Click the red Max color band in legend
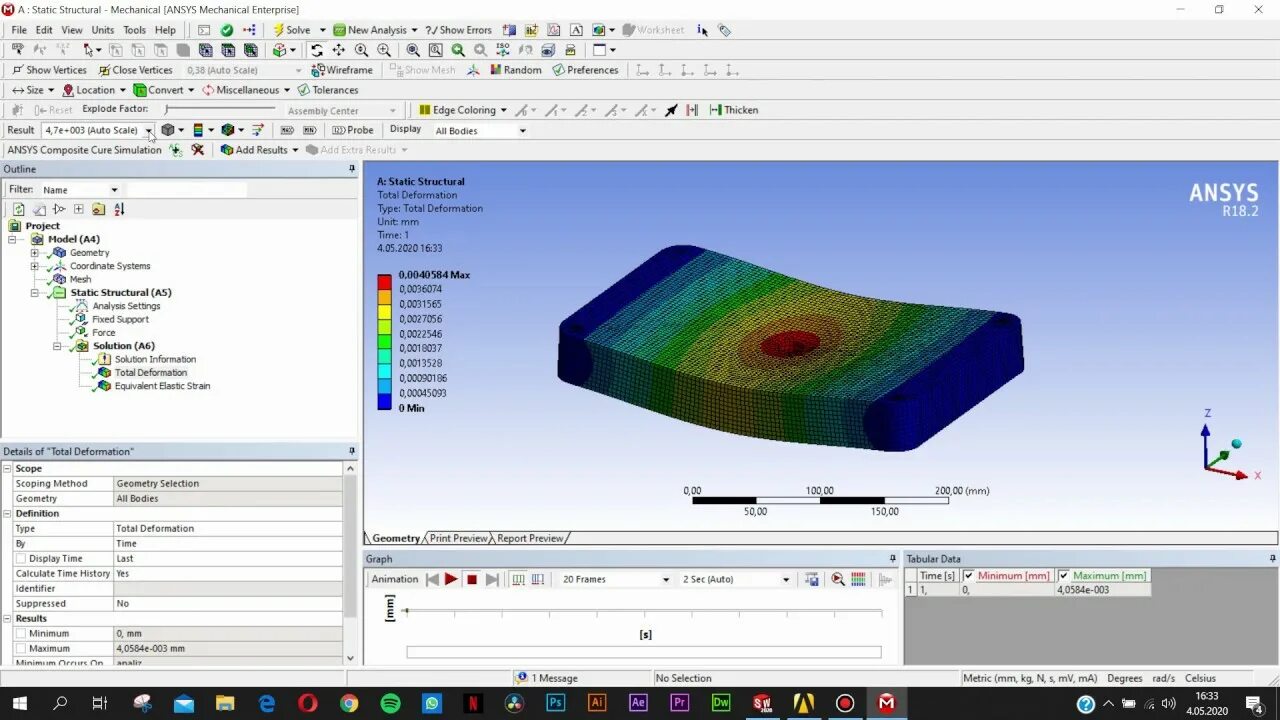Viewport: 1280px width, 720px height. point(384,282)
